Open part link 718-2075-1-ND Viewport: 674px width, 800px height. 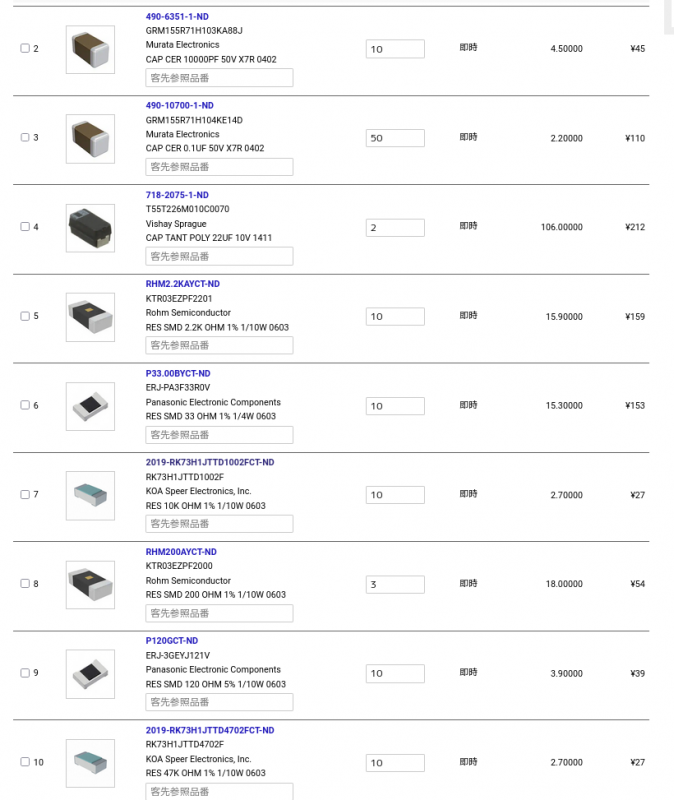point(177,195)
